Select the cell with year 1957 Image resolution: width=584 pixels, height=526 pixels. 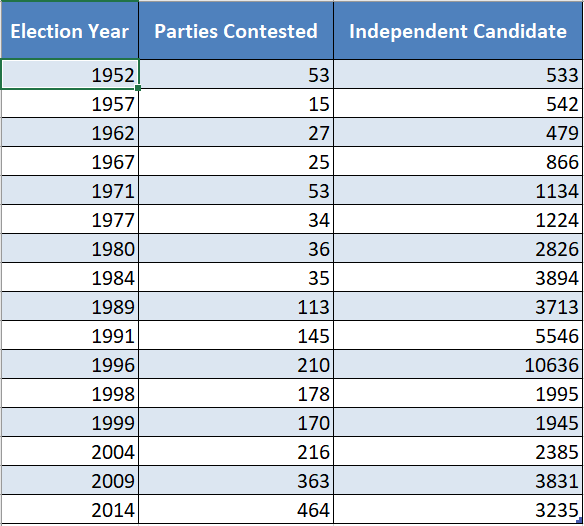point(70,103)
